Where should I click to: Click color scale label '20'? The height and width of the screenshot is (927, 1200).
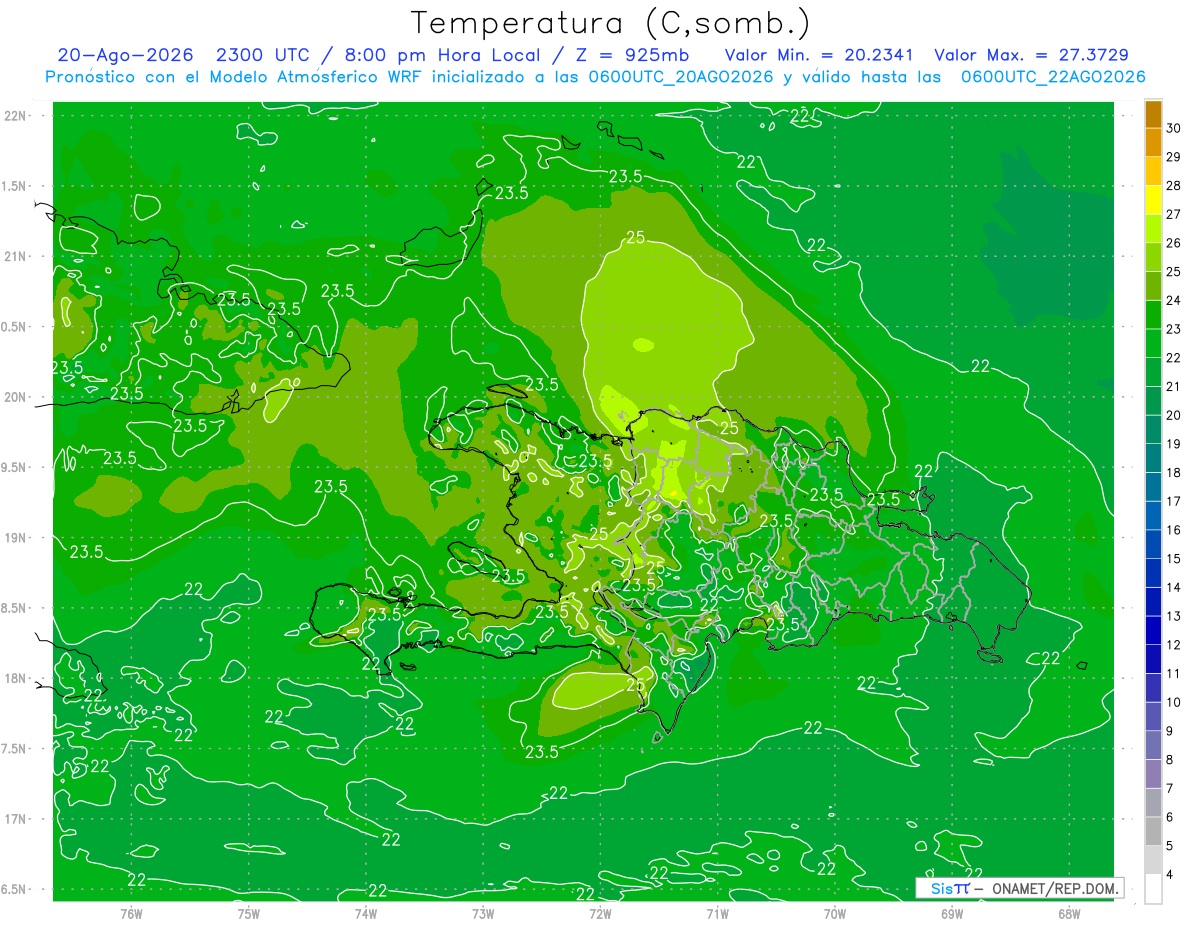[x=1174, y=415]
